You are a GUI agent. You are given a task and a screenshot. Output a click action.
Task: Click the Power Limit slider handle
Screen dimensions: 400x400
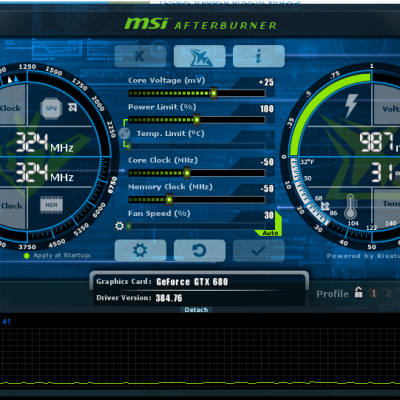tap(197, 120)
